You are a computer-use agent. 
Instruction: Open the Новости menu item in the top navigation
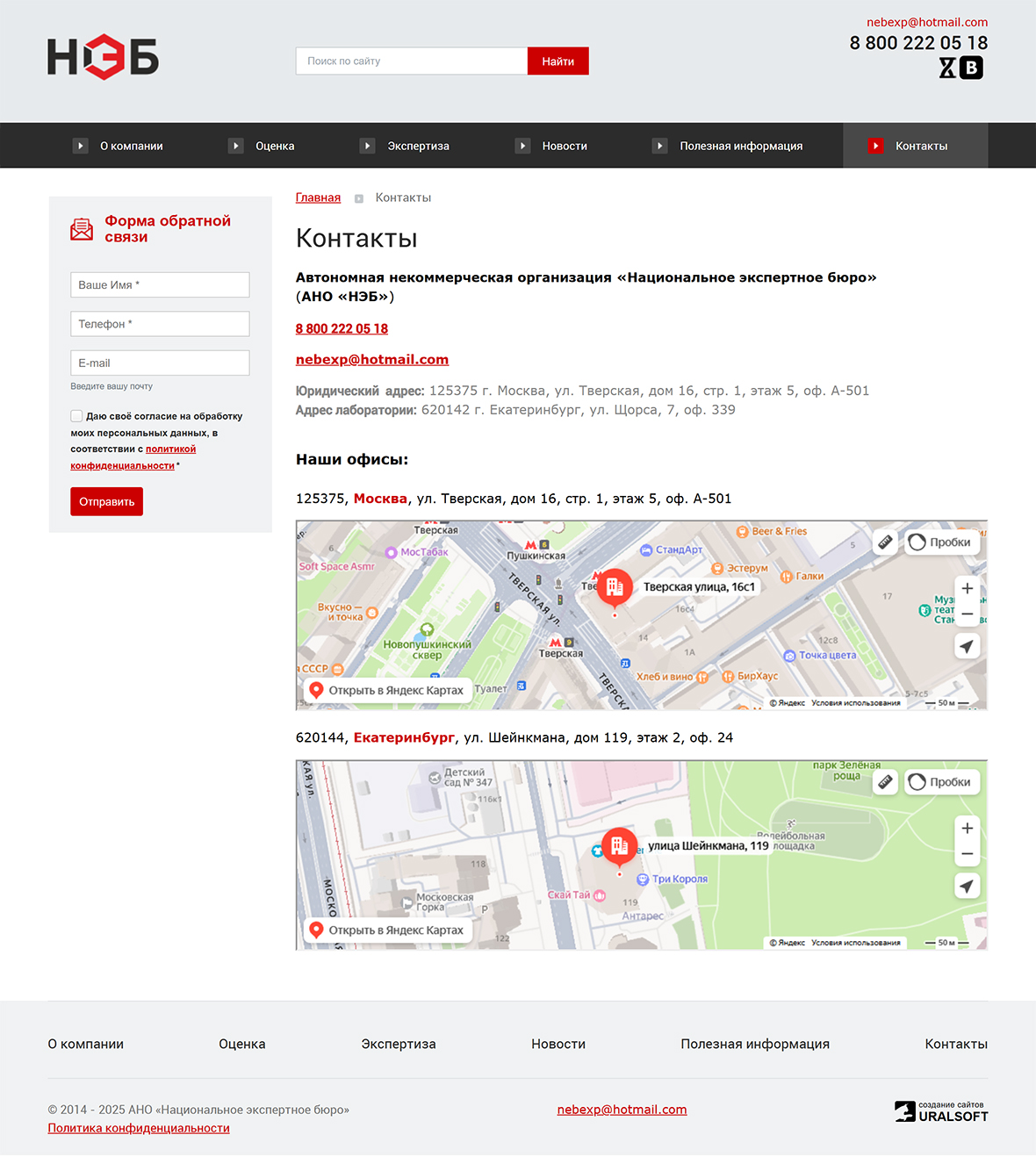tap(564, 146)
